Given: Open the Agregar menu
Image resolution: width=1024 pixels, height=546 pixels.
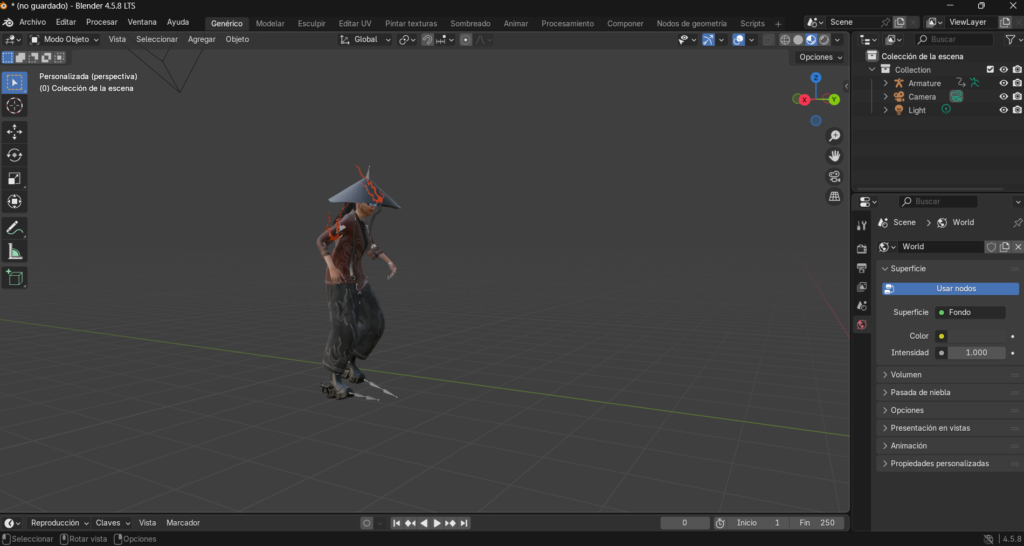Looking at the screenshot, I should 202,40.
